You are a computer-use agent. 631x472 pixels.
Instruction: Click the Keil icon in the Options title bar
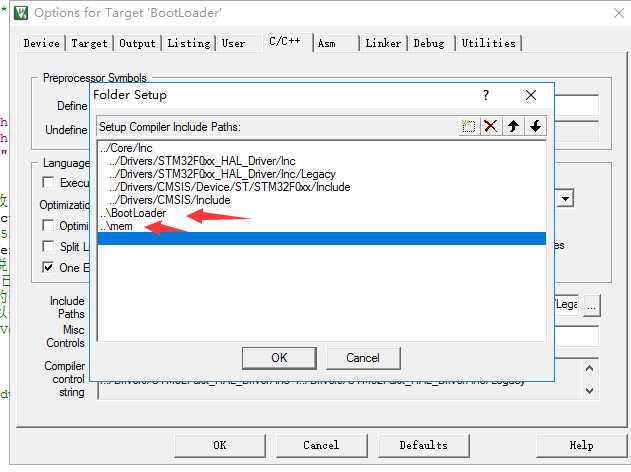pos(21,13)
